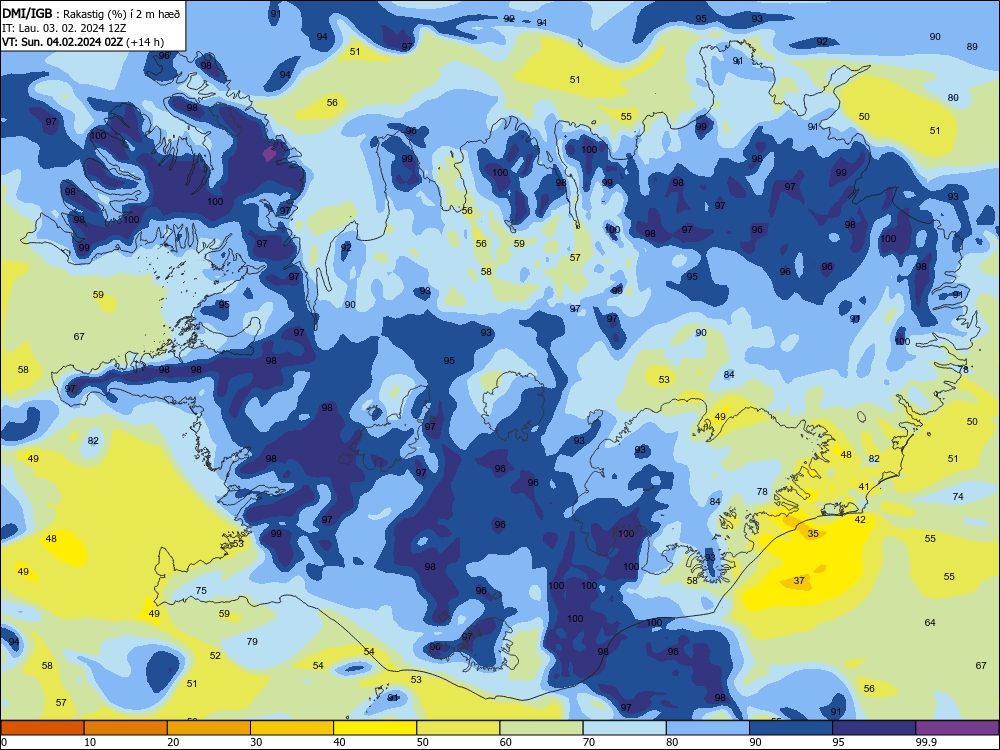The width and height of the screenshot is (1000, 750).
Task: Click the map value '35'
Action: click(813, 534)
